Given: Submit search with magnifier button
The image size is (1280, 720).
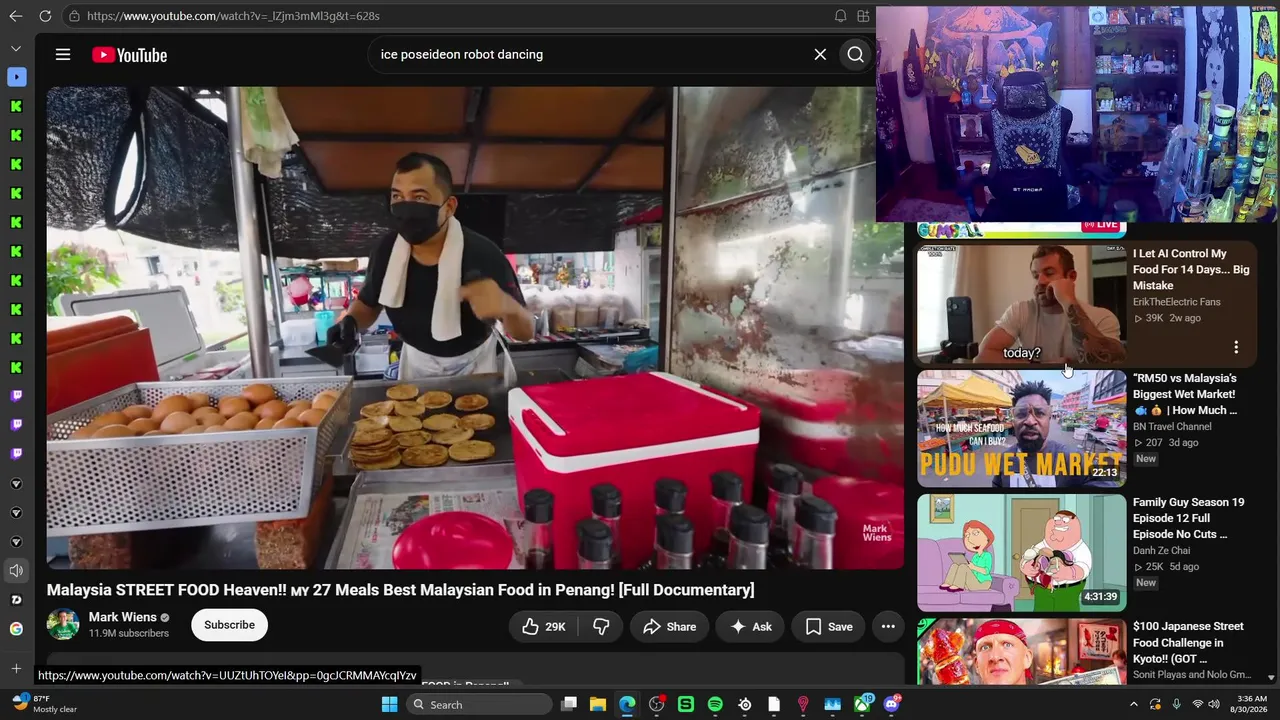Looking at the screenshot, I should [x=856, y=55].
